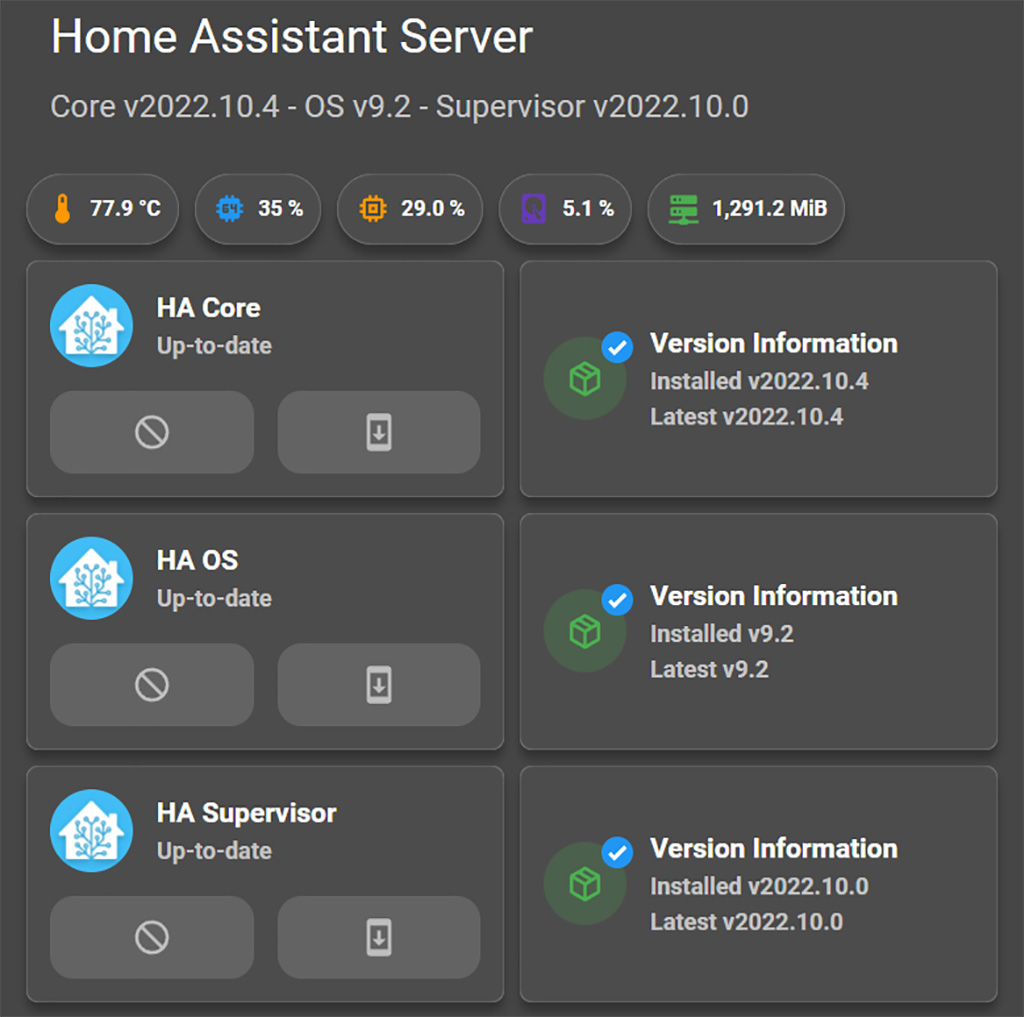Click 'Latest v2022.10.0' text
The height and width of the screenshot is (1017, 1024).
[746, 922]
